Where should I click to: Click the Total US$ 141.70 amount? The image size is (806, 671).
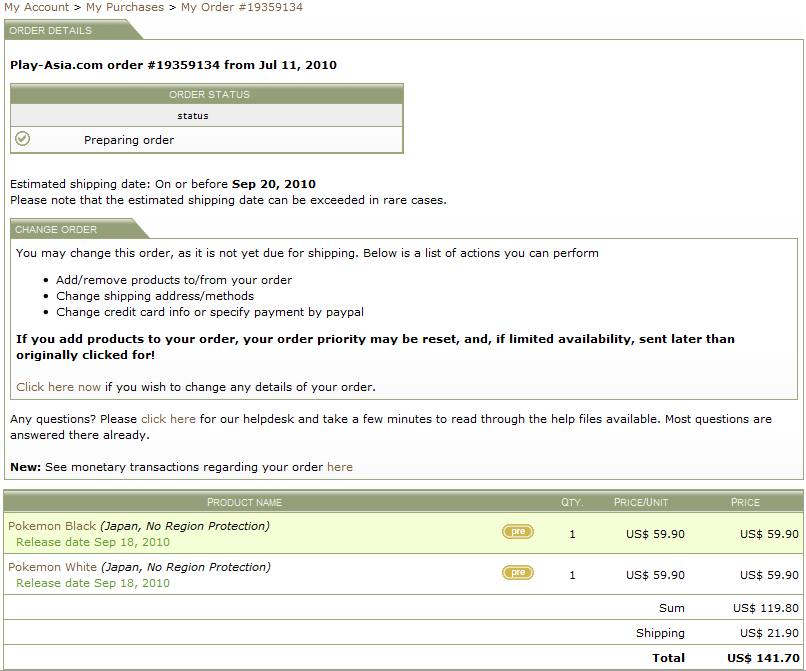[763, 658]
